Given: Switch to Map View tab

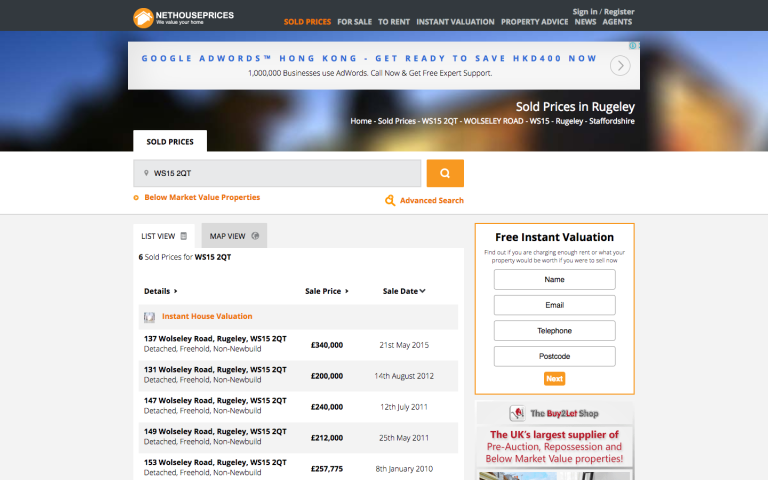Looking at the screenshot, I should 234,236.
